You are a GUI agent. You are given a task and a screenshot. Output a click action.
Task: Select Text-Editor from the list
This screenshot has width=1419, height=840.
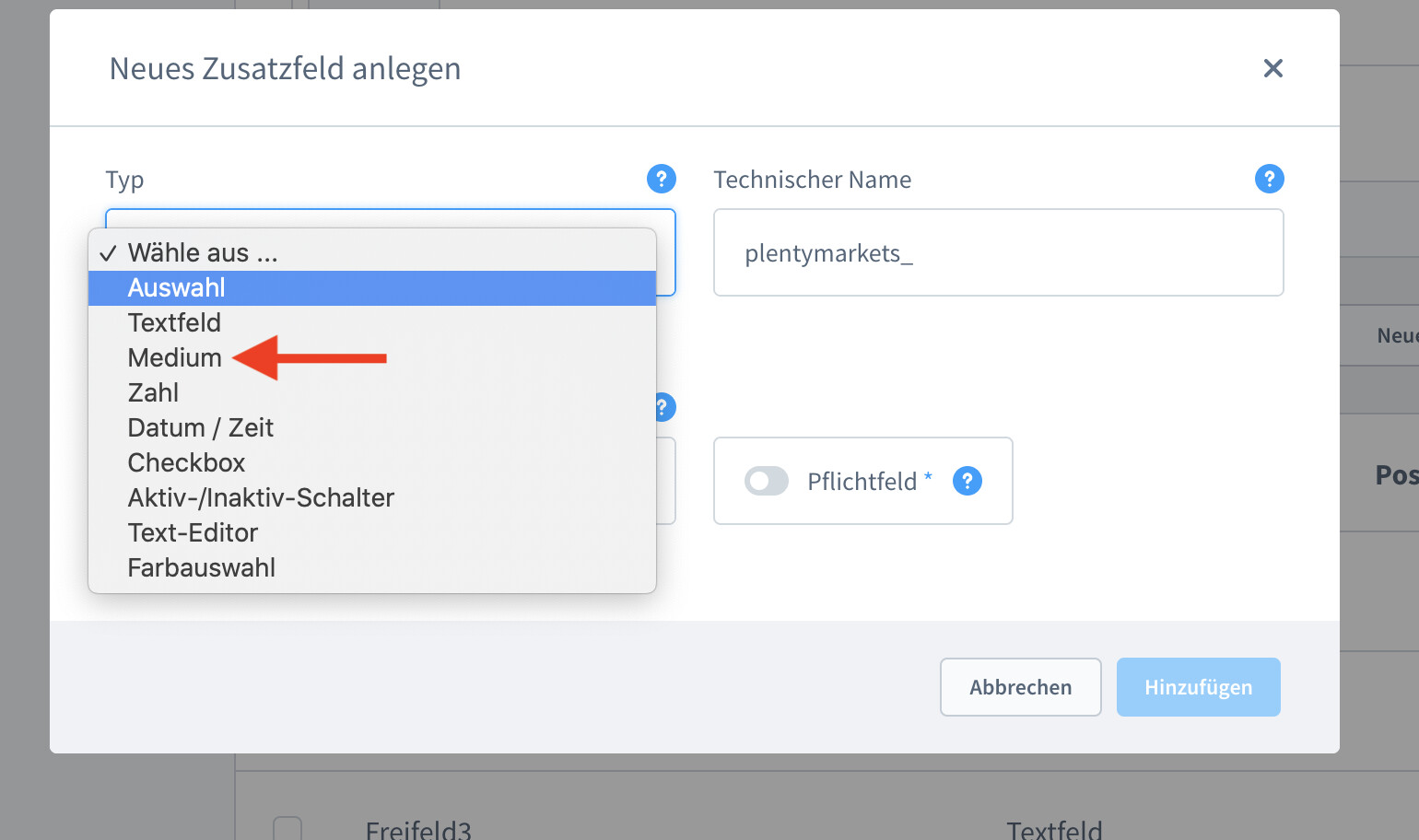click(193, 533)
